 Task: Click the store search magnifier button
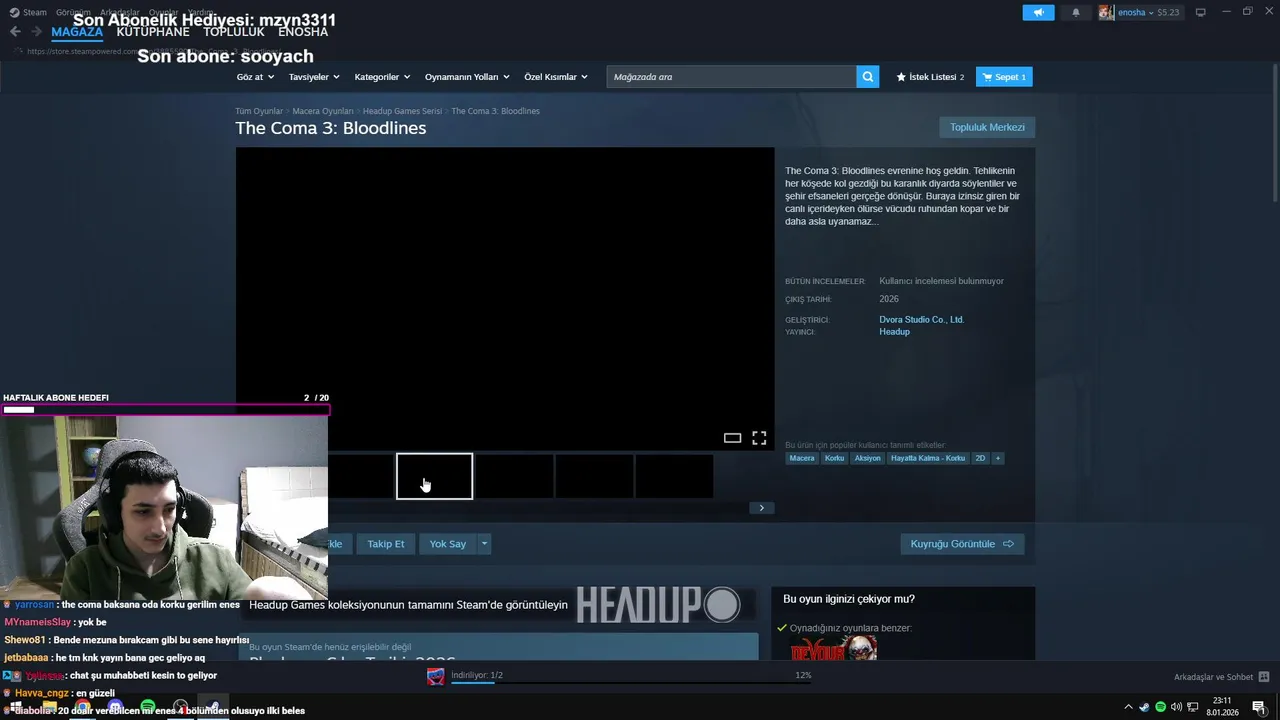point(868,77)
